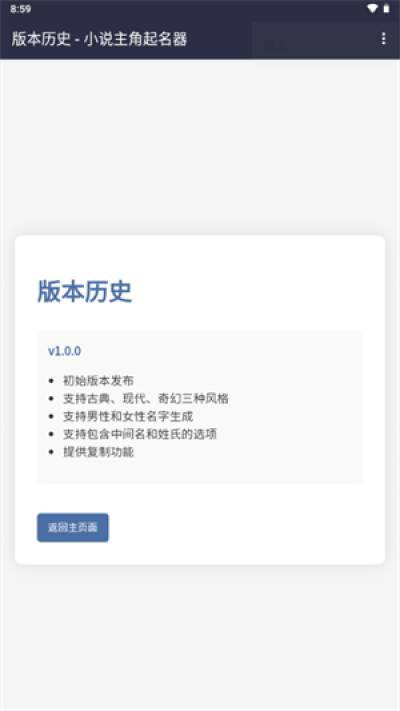Click the bullet dot before 提供复制功能

point(52,452)
